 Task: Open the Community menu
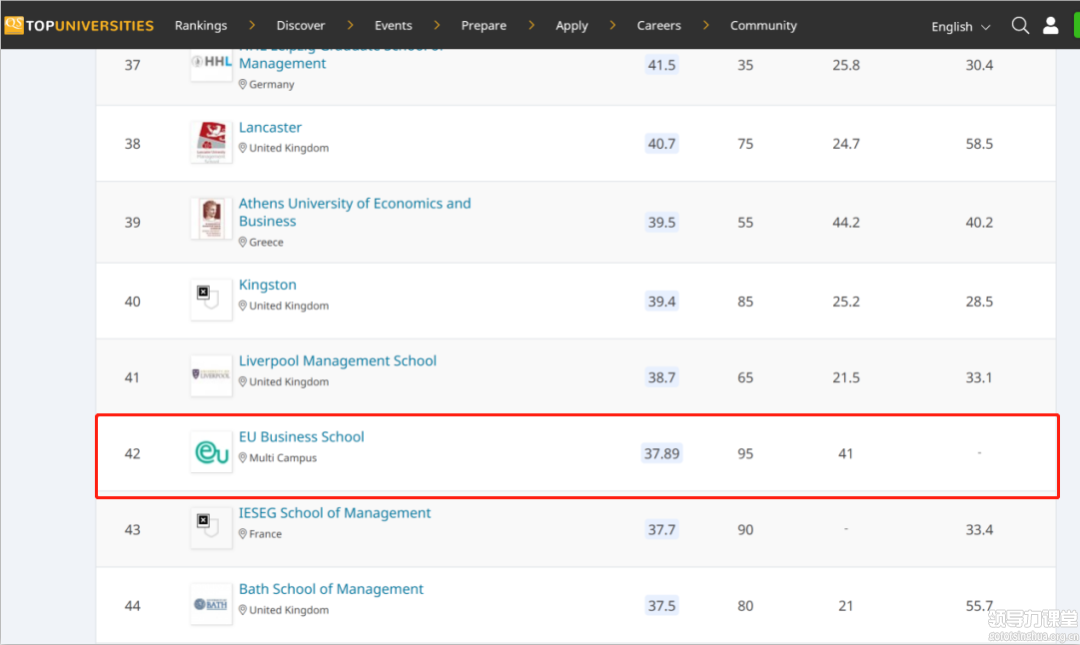pos(763,25)
